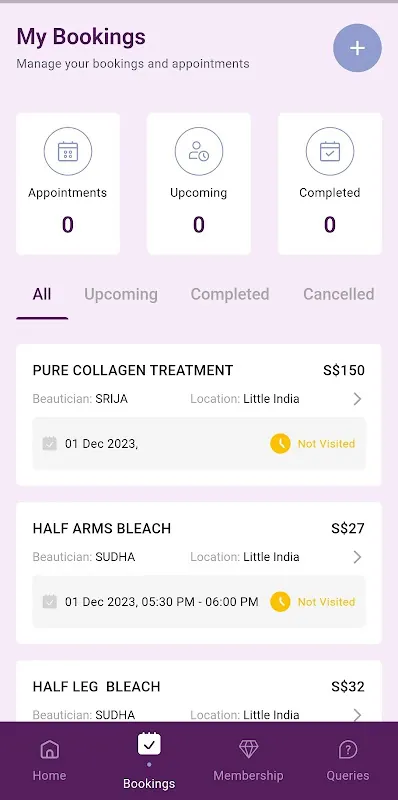Select the Upcoming person-clock icon
Viewport: 398px width, 800px height.
pos(198,152)
